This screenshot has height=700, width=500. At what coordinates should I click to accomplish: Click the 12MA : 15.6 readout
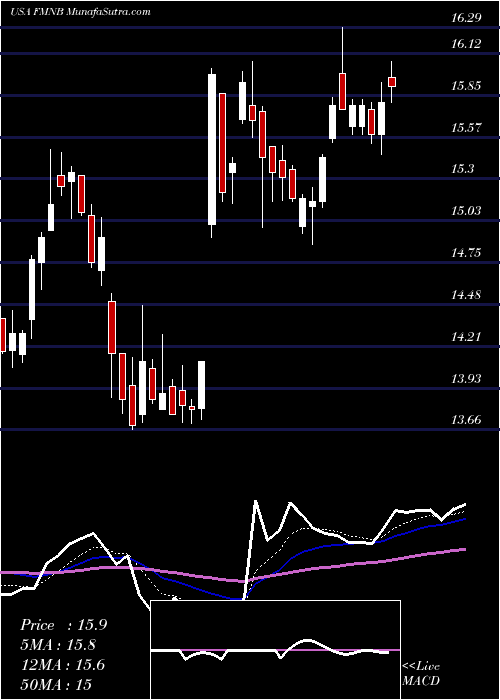63,665
